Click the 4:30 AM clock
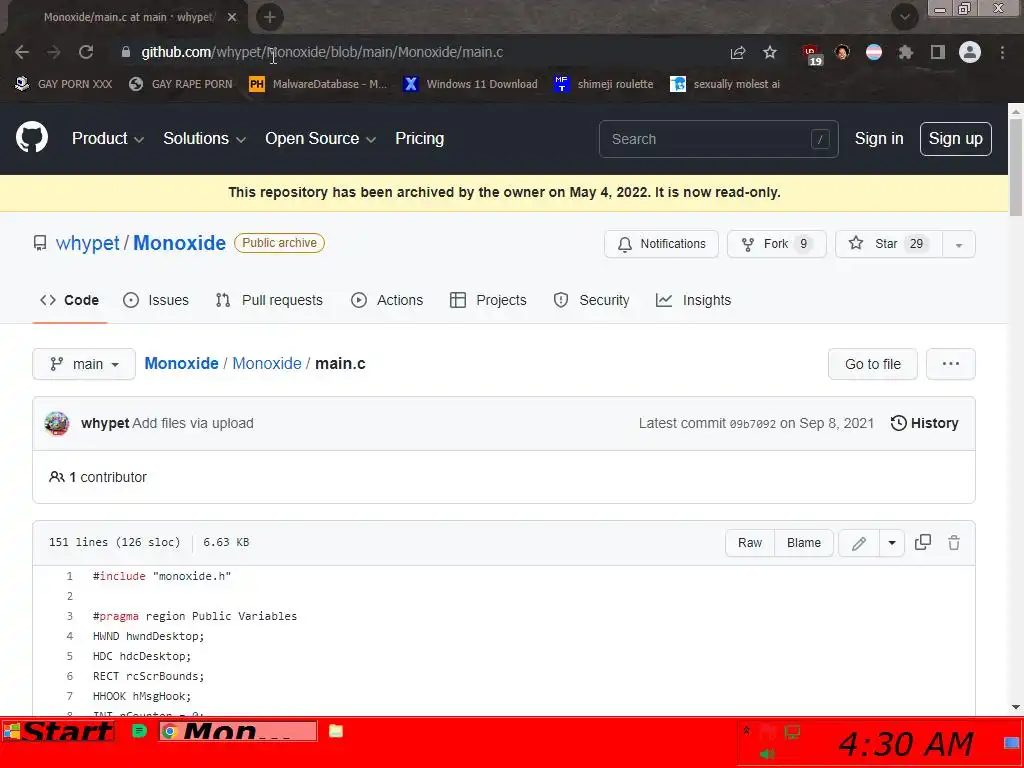This screenshot has height=768, width=1024. point(906,744)
